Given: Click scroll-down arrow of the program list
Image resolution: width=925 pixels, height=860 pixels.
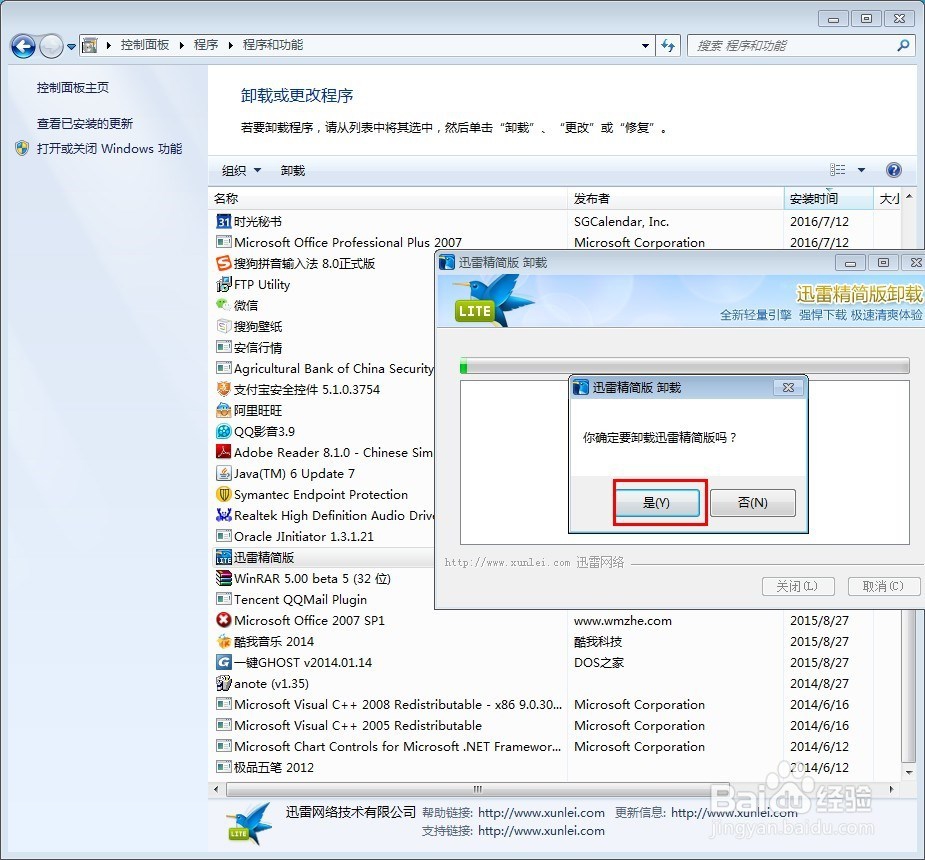Looking at the screenshot, I should tap(908, 772).
